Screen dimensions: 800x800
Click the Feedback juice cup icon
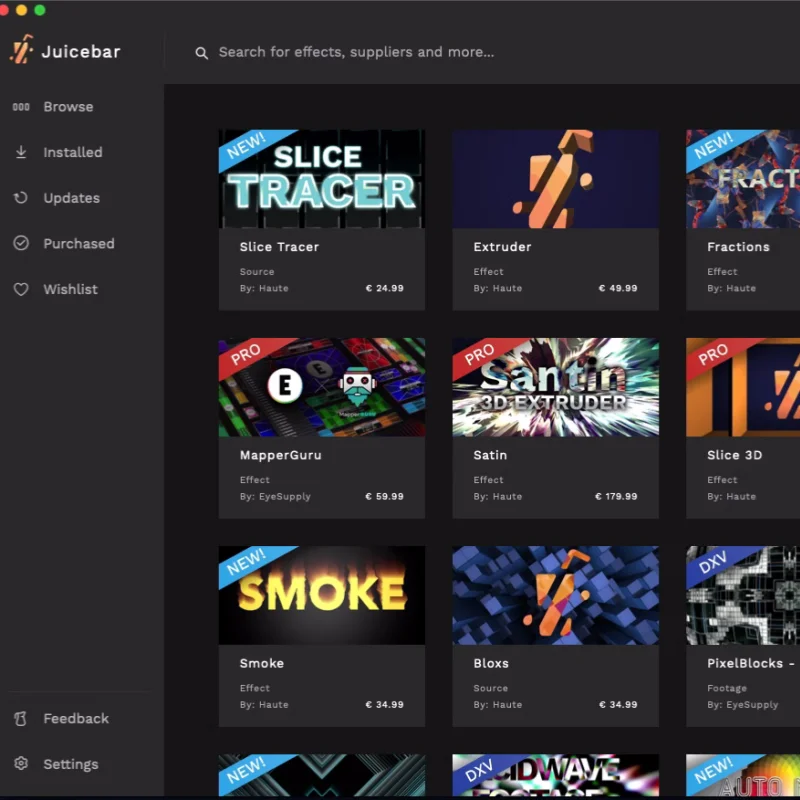(21, 718)
